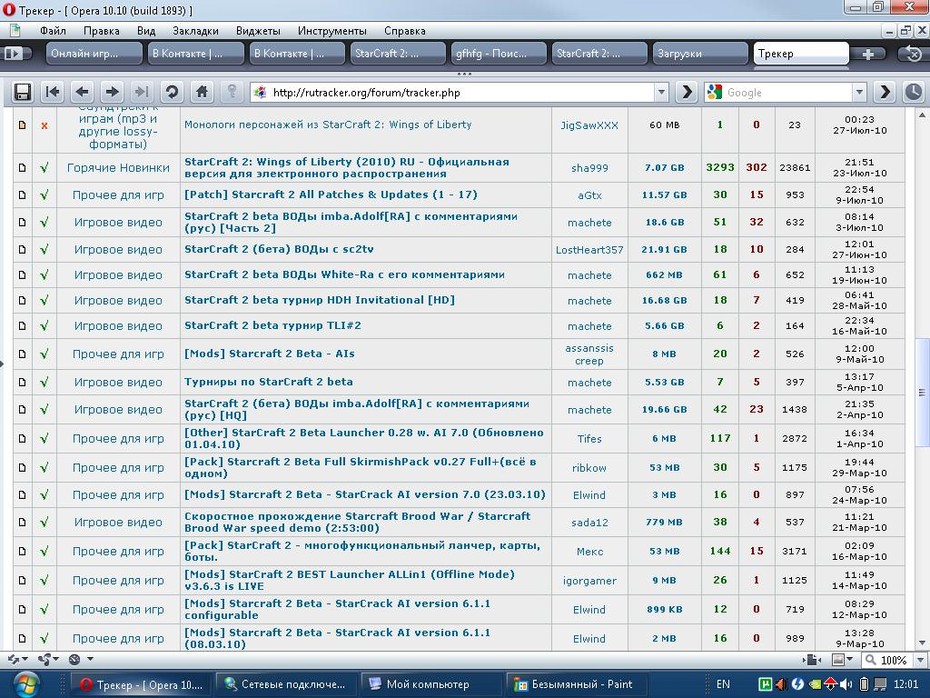Click the save page floppy icon
This screenshot has width=930, height=698.
tap(23, 92)
